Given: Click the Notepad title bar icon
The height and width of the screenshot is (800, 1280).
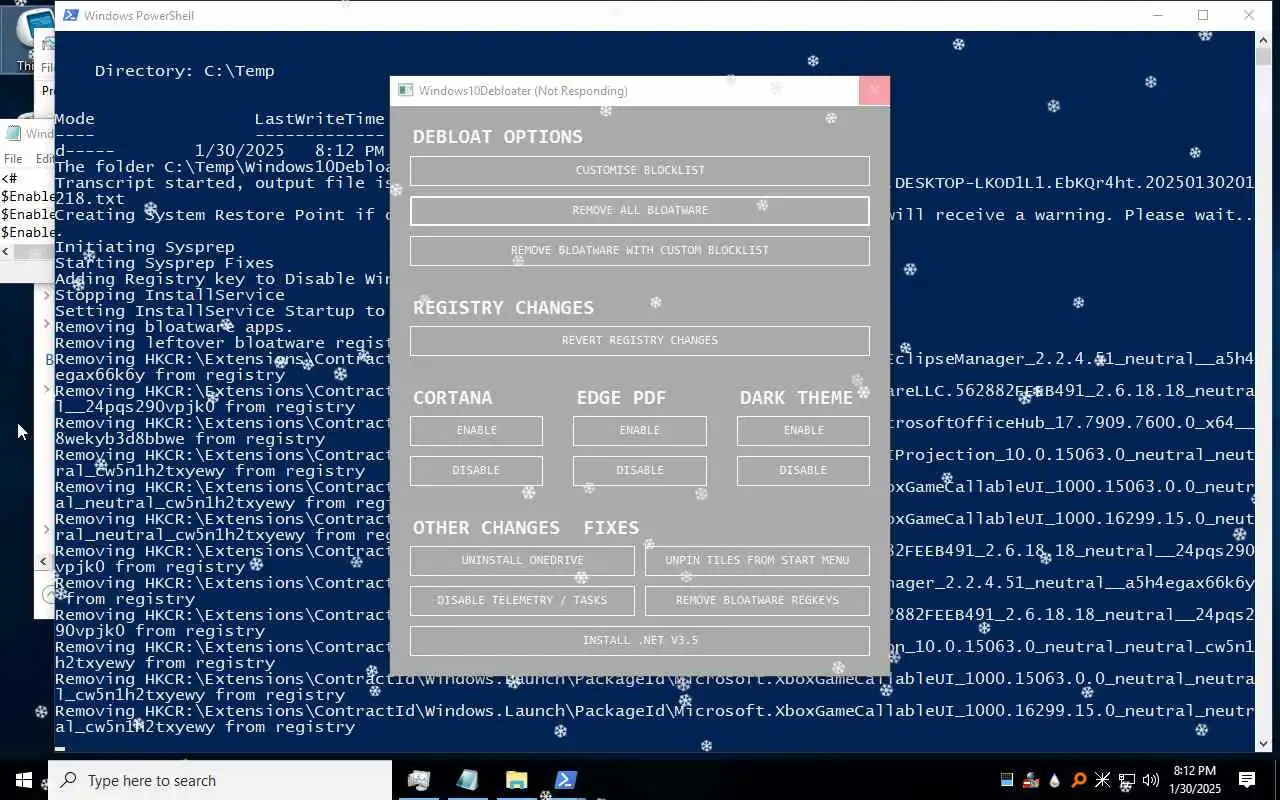Looking at the screenshot, I should coord(14,133).
